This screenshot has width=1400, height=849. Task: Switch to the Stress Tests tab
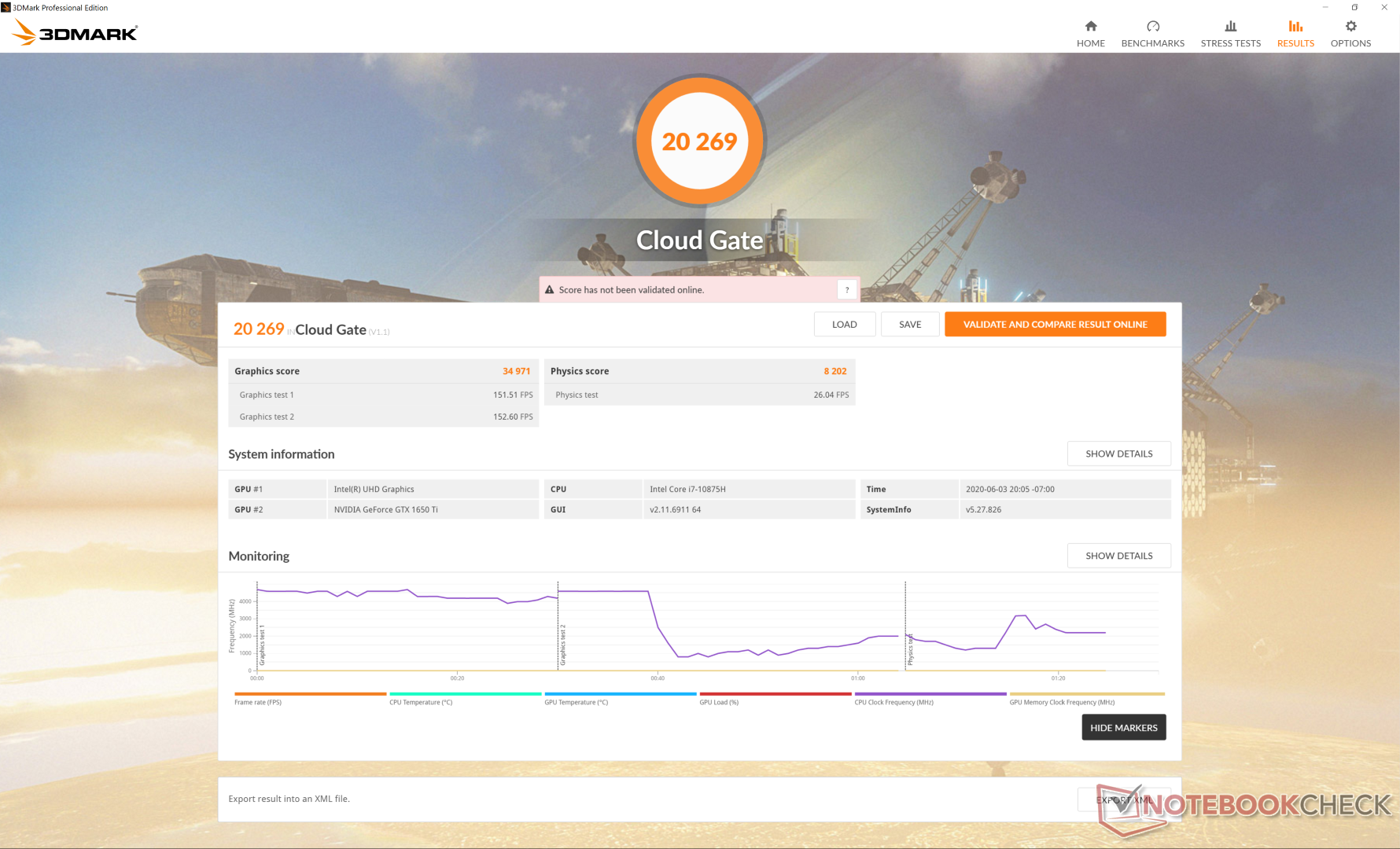[1230, 34]
